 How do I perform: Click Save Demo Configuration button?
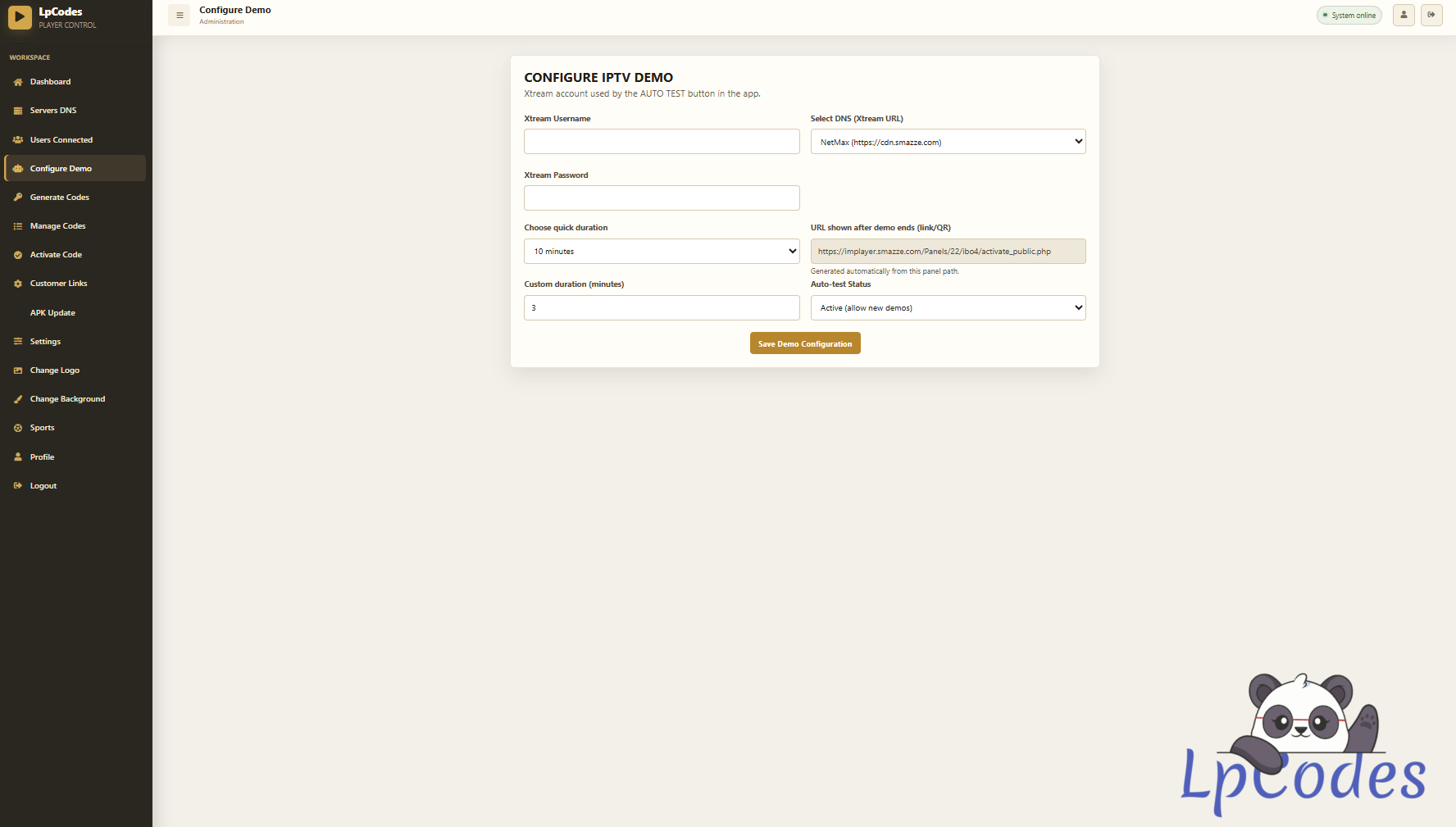click(x=805, y=343)
